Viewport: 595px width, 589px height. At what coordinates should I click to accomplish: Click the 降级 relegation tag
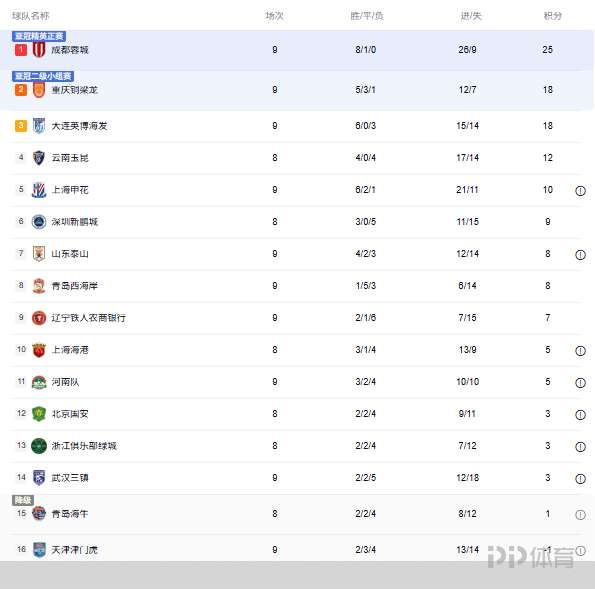23,500
